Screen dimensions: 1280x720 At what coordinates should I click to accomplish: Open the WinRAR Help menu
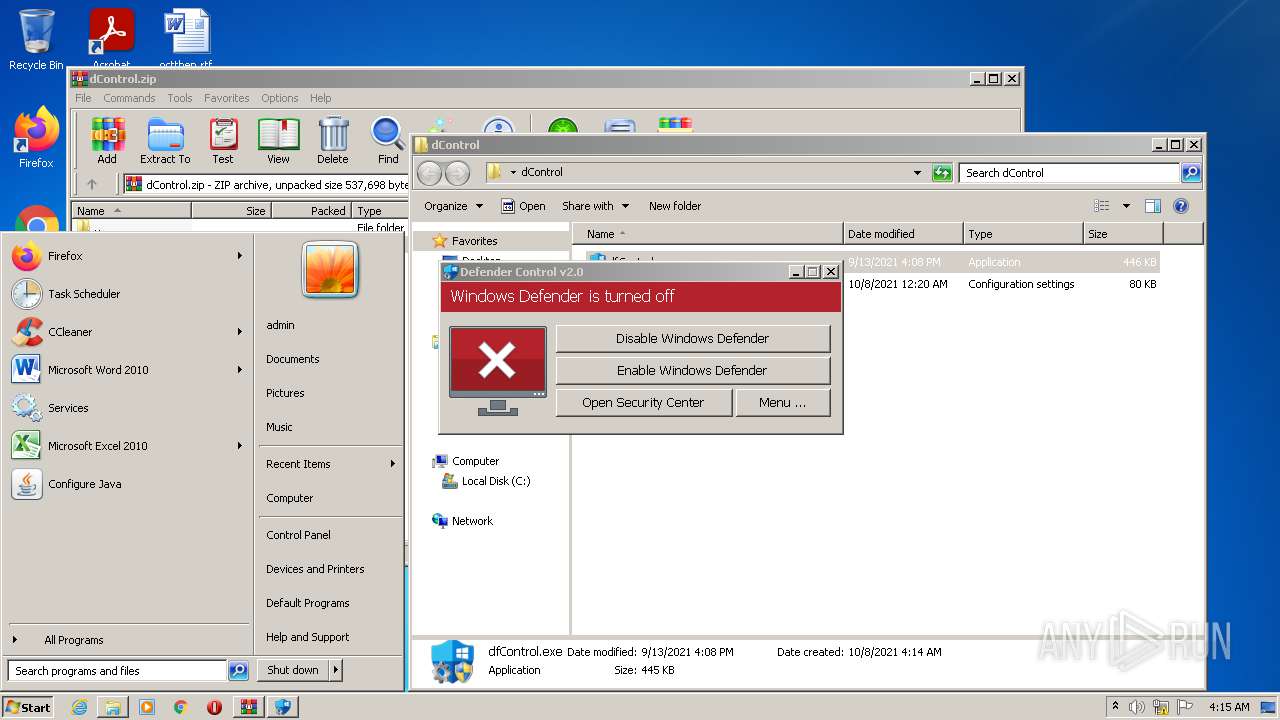click(x=320, y=98)
